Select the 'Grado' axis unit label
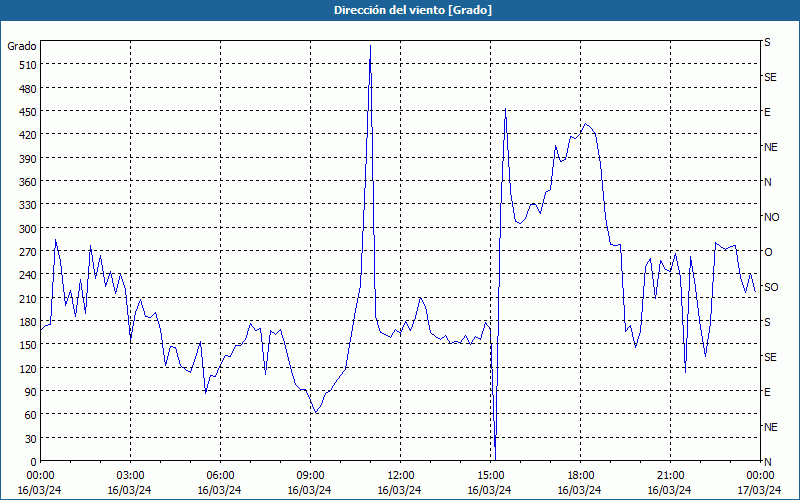The width and height of the screenshot is (800, 500). (x=22, y=46)
